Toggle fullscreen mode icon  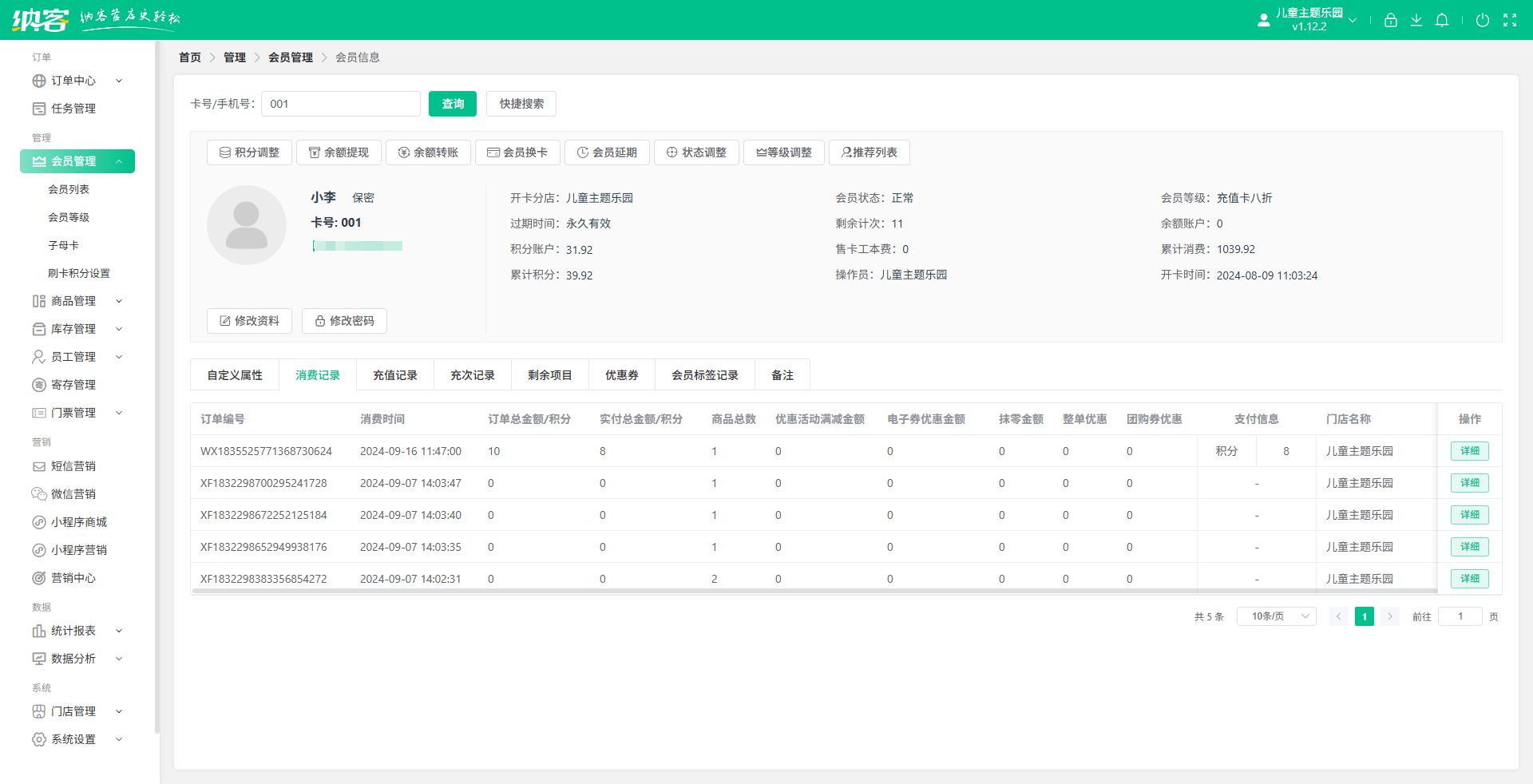pos(1509,20)
